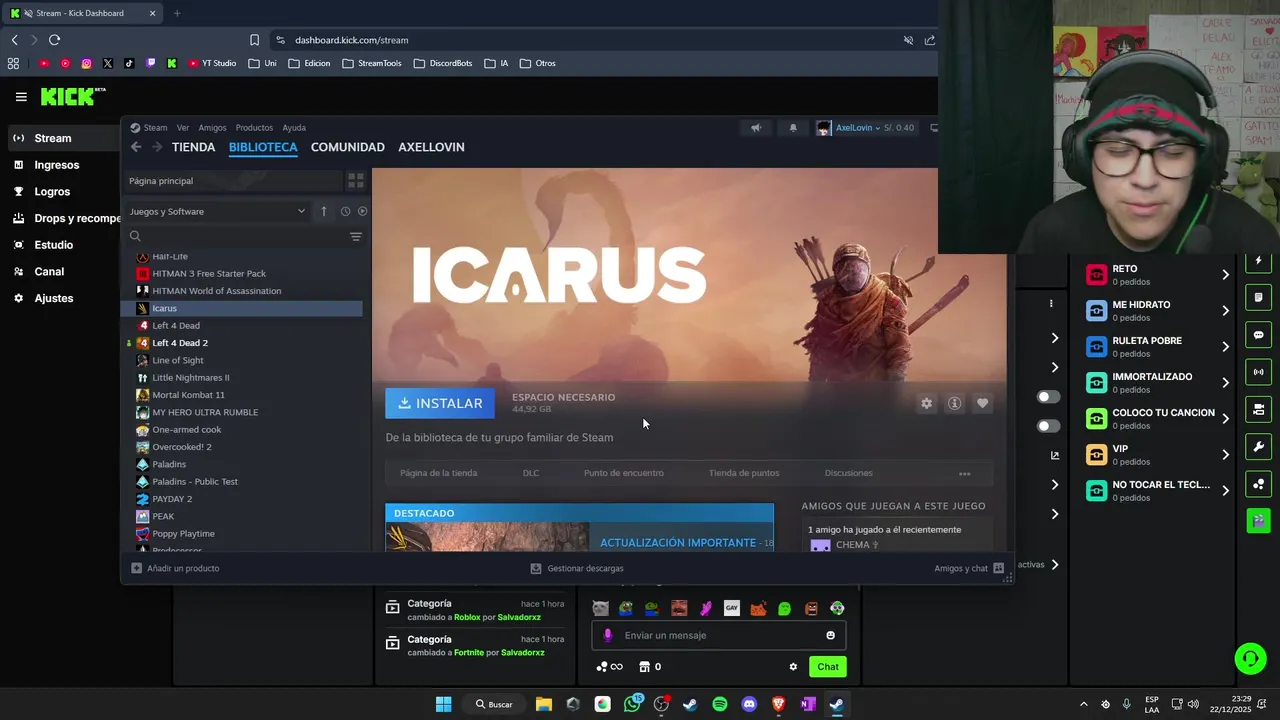Switch Steam library to grid view icon
Image resolution: width=1280 pixels, height=720 pixels.
pos(355,181)
